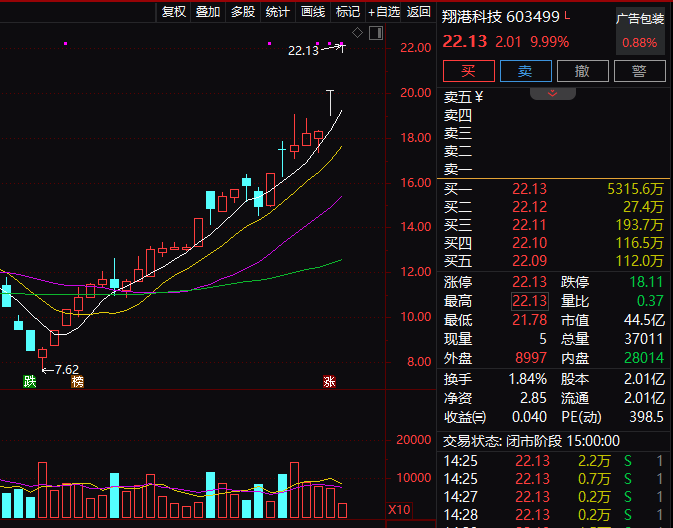The height and width of the screenshot is (528, 673).
Task: Select the 买四 price 22.10
Action: pyautogui.click(x=530, y=243)
